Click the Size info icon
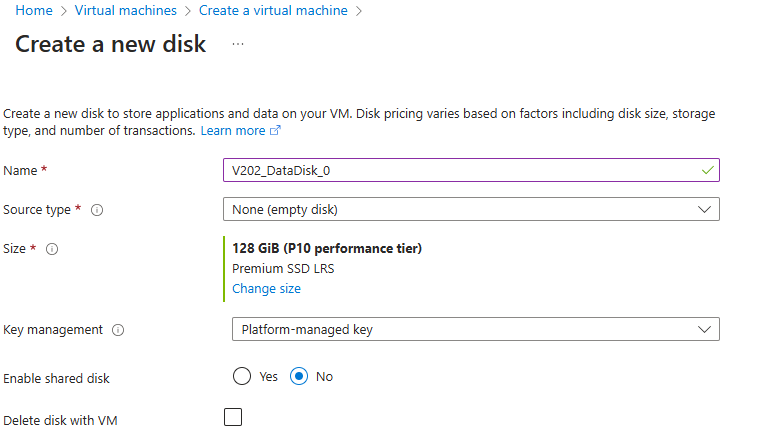Image resolution: width=773 pixels, height=437 pixels. (52, 249)
